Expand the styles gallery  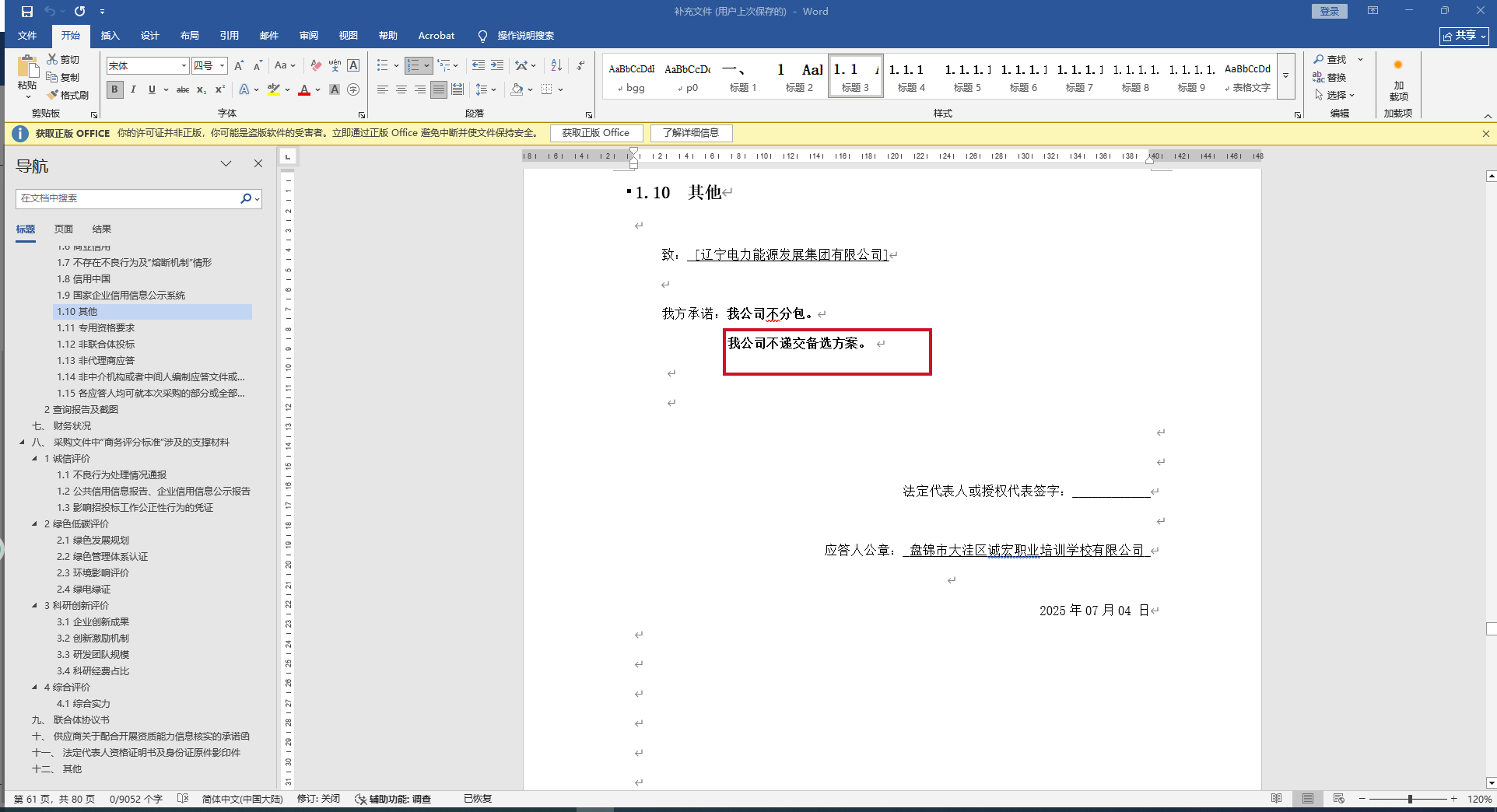[x=1286, y=76]
